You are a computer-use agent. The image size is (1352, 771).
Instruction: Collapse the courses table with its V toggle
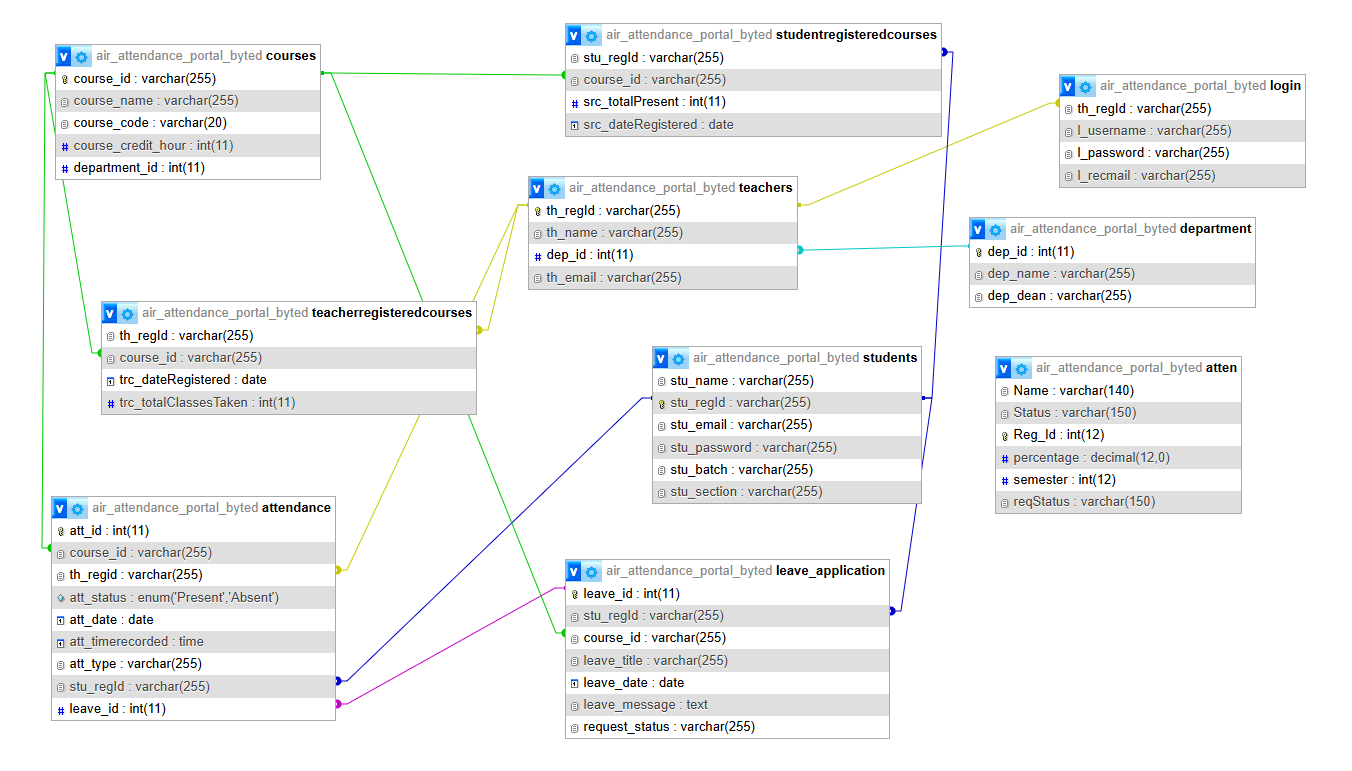click(x=64, y=56)
